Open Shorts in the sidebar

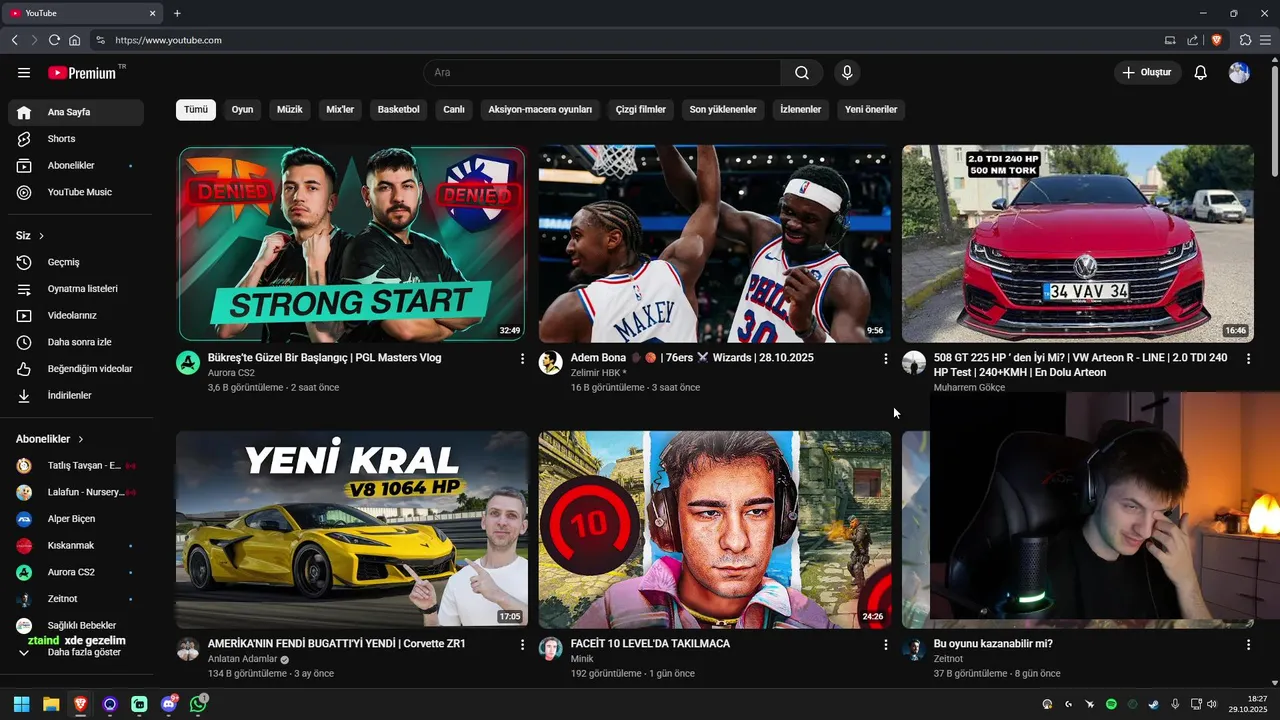click(76, 139)
